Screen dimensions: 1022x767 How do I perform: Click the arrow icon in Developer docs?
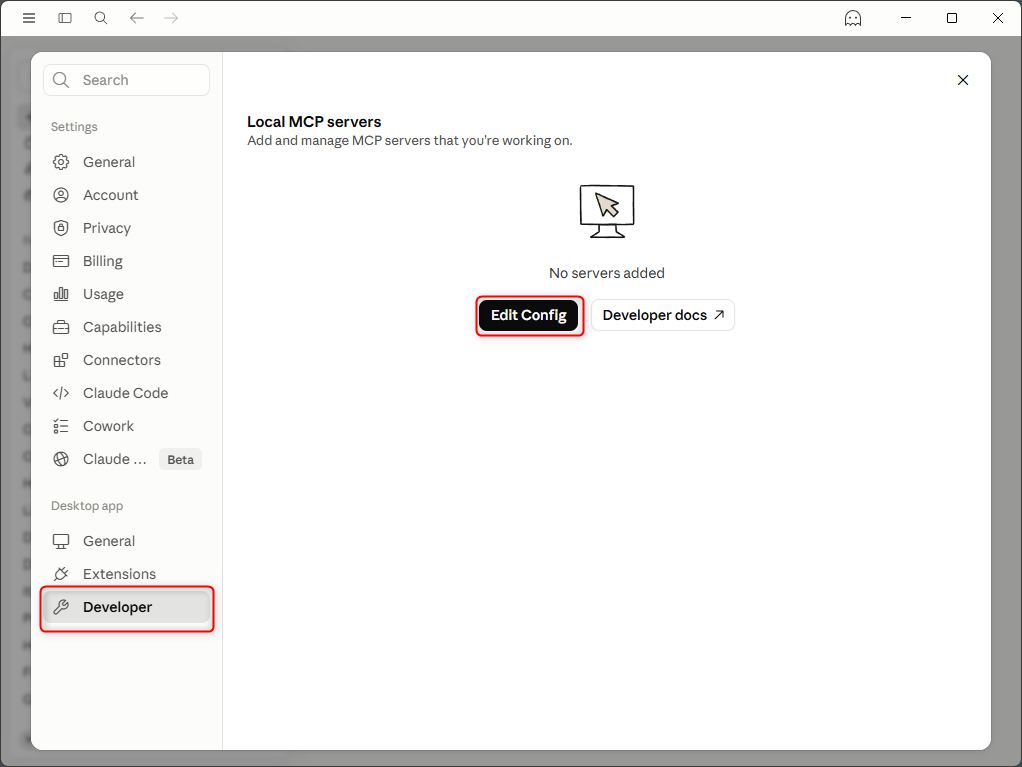coord(719,315)
